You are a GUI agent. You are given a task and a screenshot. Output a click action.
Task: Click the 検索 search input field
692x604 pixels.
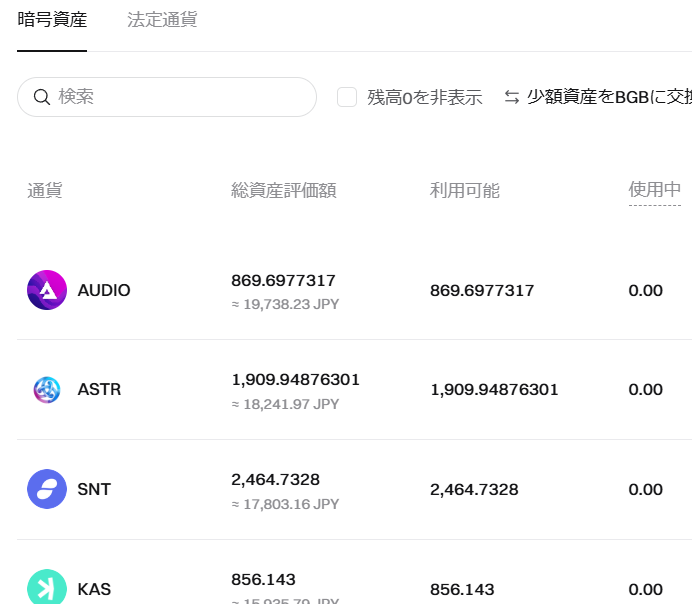(167, 97)
